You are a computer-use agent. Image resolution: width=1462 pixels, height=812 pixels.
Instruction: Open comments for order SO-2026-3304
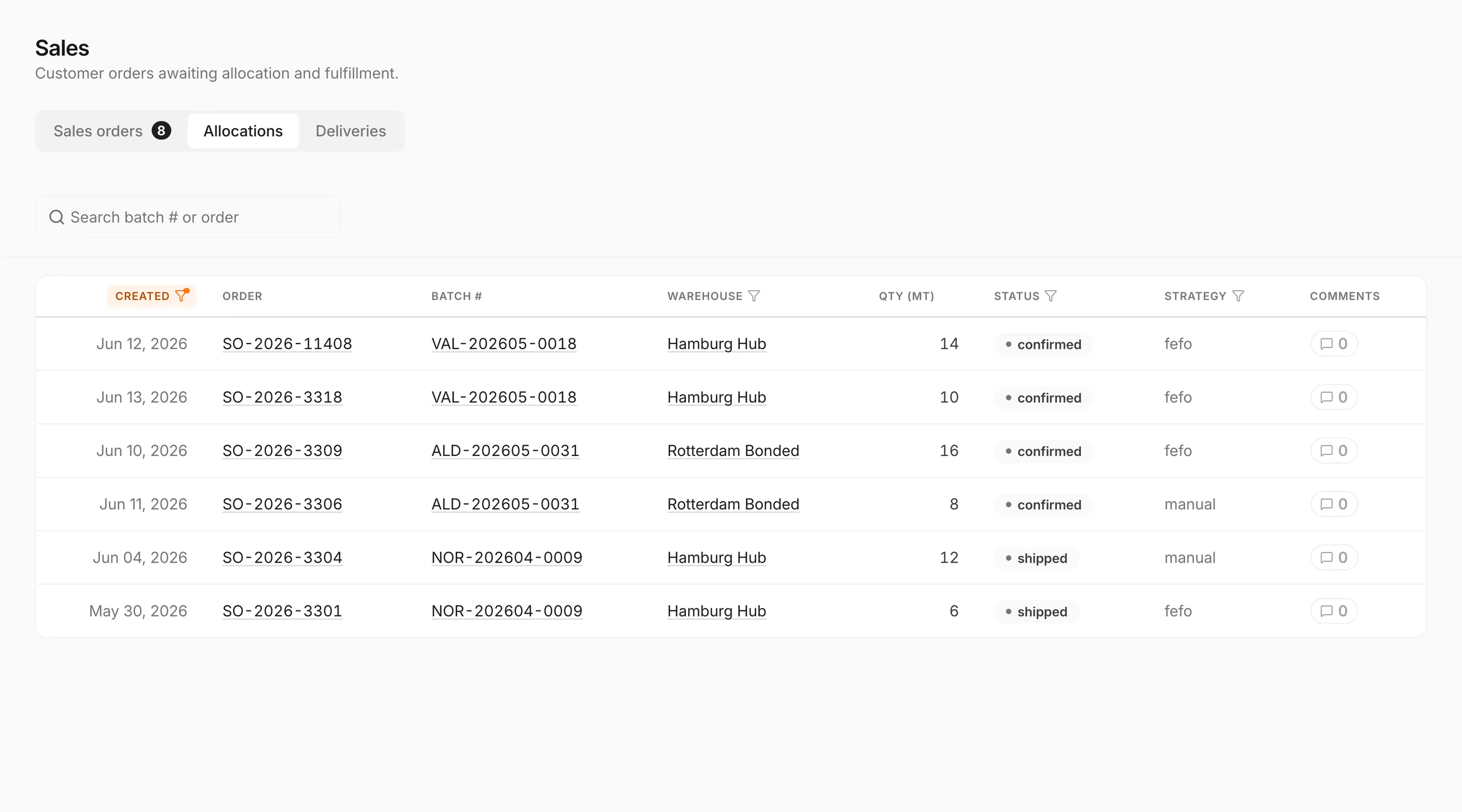coord(1334,558)
